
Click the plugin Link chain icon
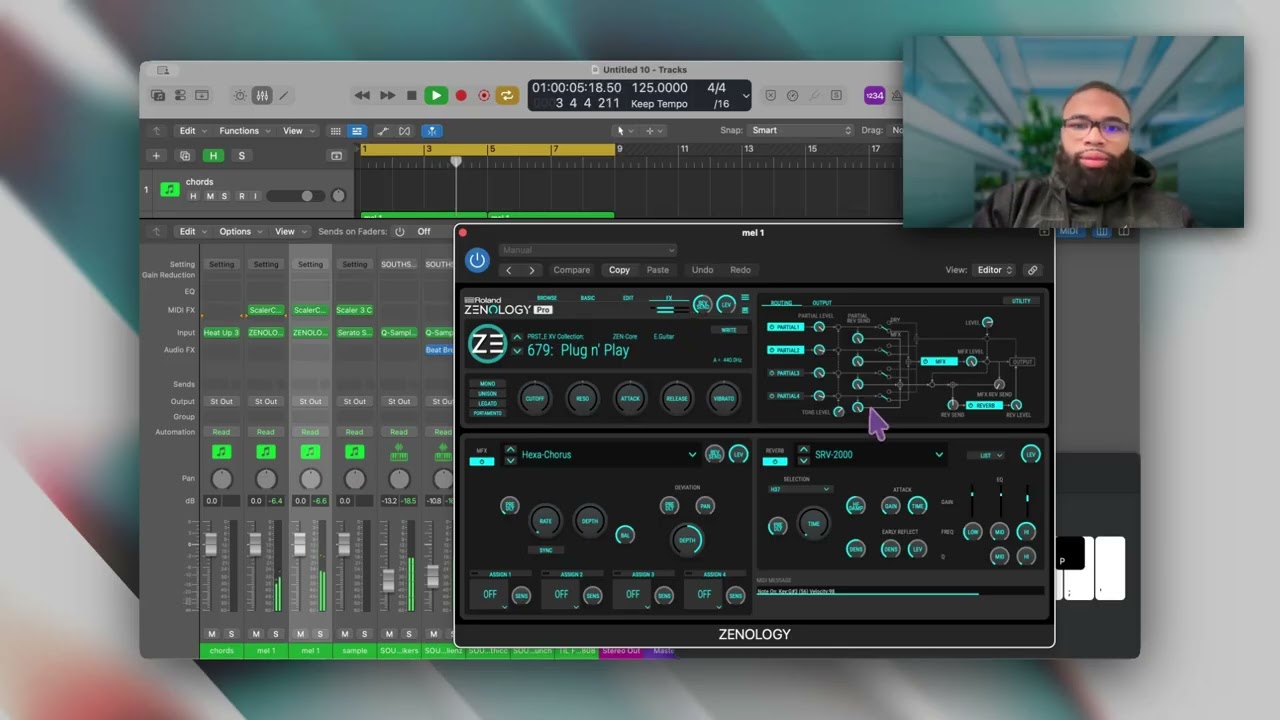(1032, 270)
